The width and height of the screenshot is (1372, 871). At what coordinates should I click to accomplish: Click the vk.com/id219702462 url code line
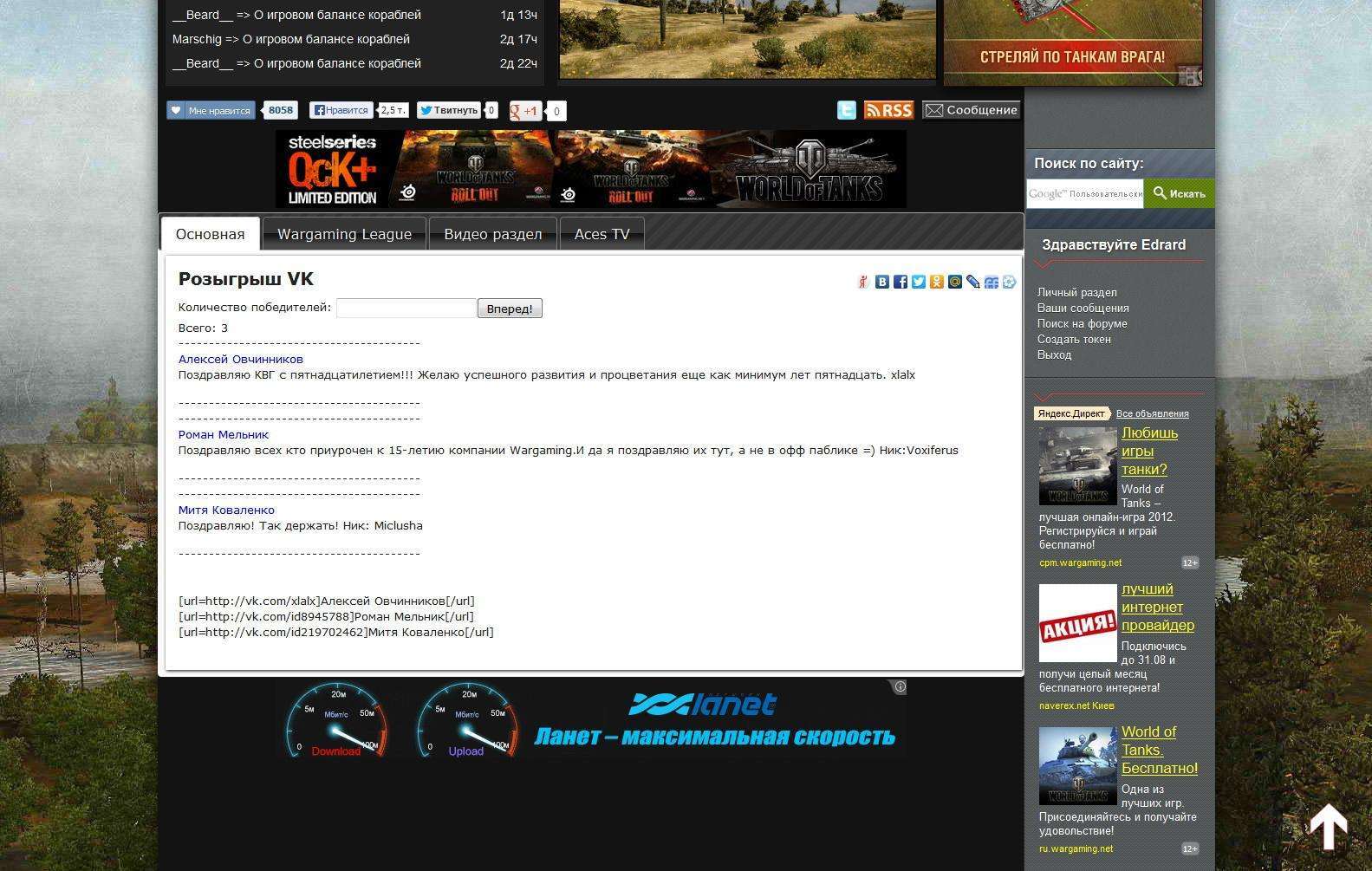336,632
